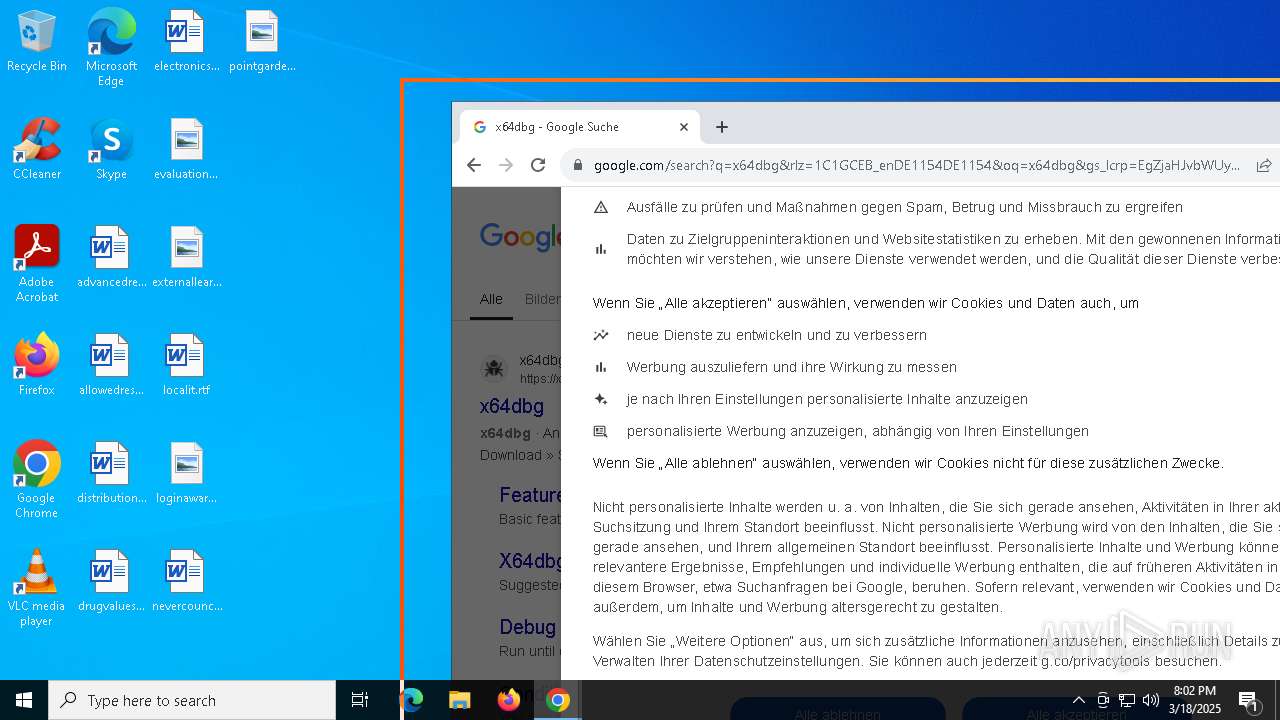Select the localit.rtf file icon
Viewport: 1280px width, 720px height.
pos(186,366)
